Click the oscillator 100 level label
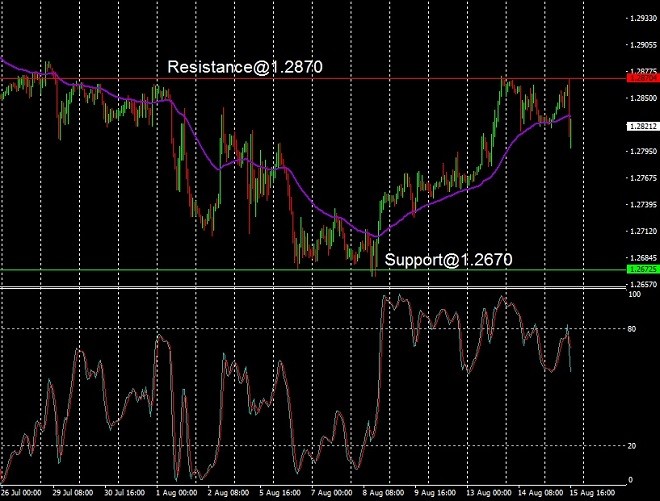 tap(634, 294)
